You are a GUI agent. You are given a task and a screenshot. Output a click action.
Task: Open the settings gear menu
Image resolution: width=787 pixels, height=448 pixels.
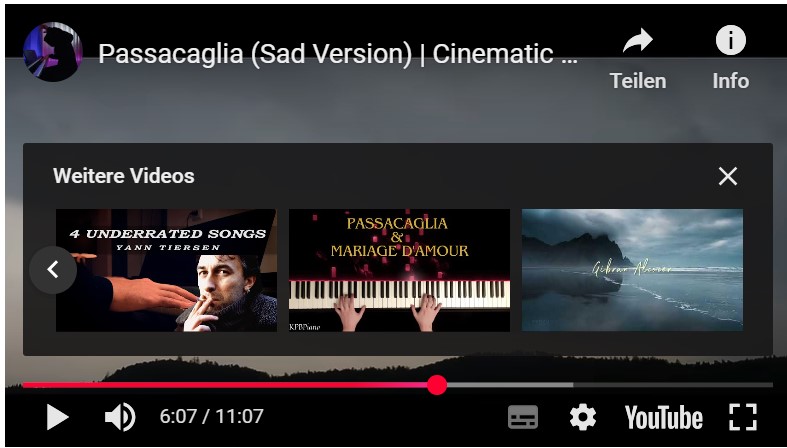583,417
